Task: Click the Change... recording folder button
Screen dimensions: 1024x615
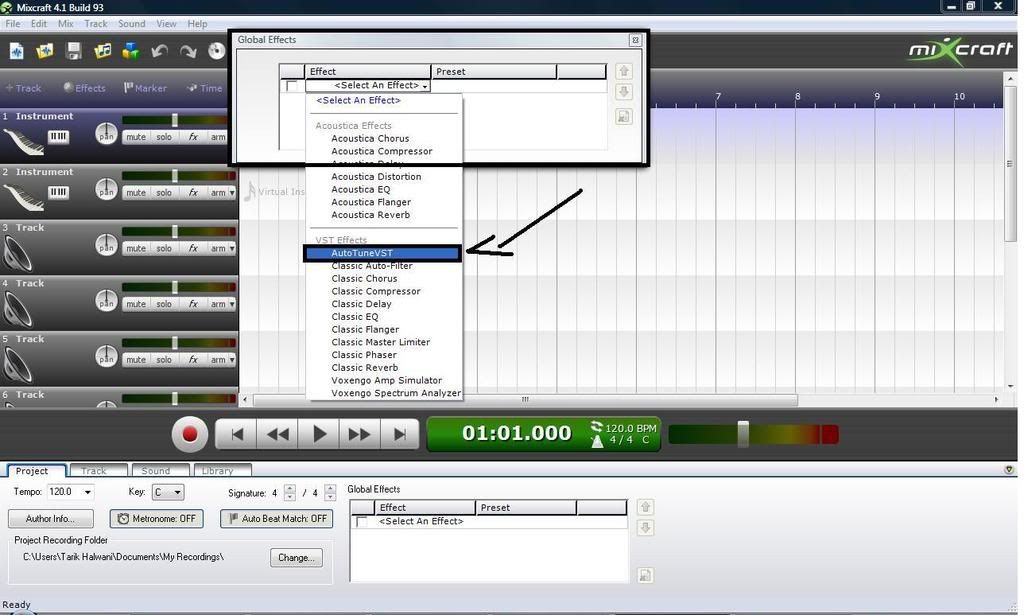Action: tap(296, 558)
